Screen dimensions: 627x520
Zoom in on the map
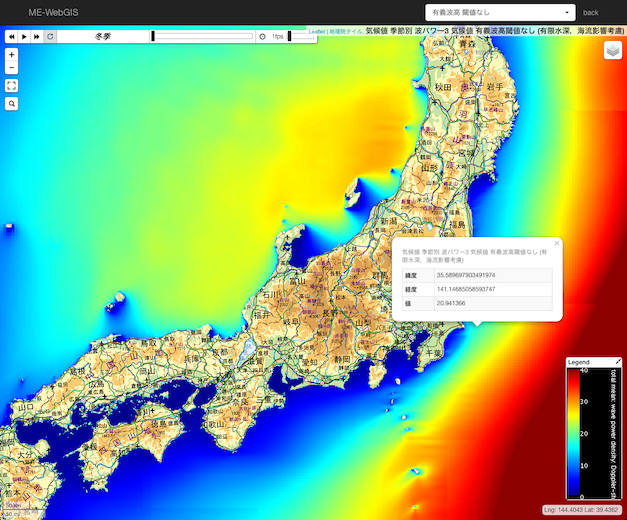point(11,55)
